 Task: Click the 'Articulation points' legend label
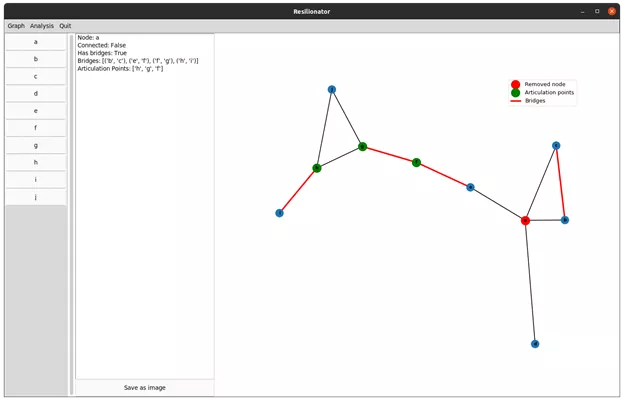point(549,92)
